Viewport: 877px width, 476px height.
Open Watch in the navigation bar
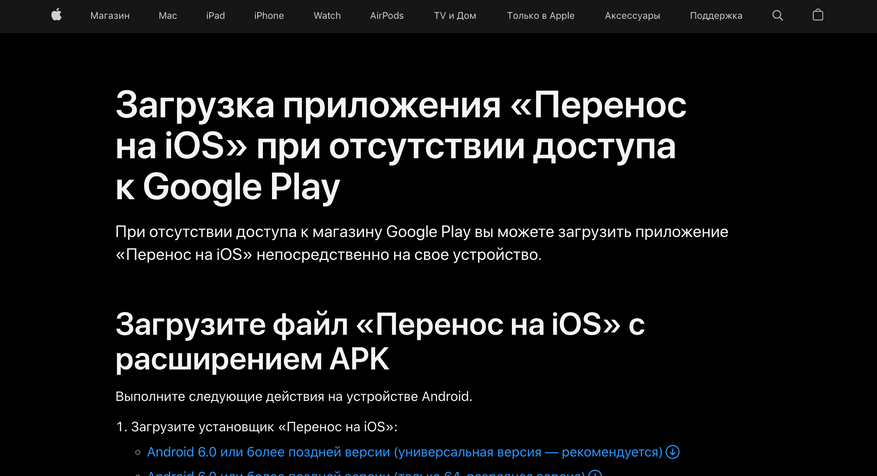(327, 16)
